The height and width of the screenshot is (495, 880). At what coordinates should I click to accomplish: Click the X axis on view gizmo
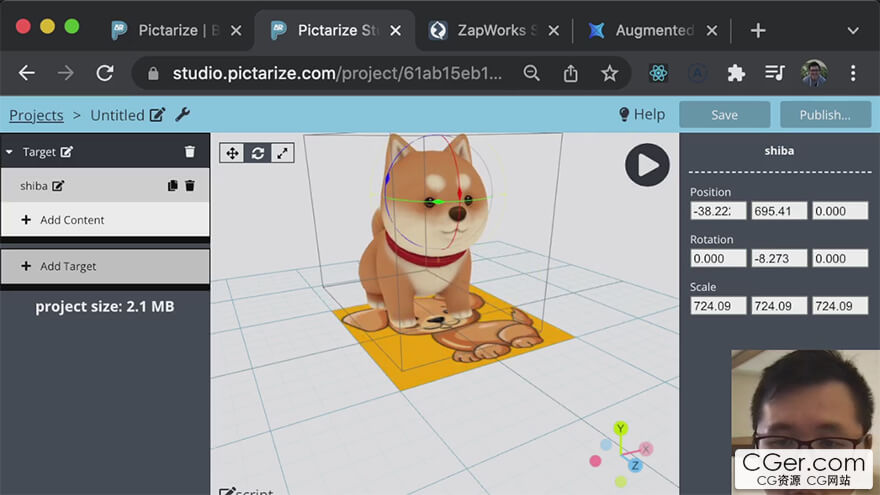[x=645, y=448]
